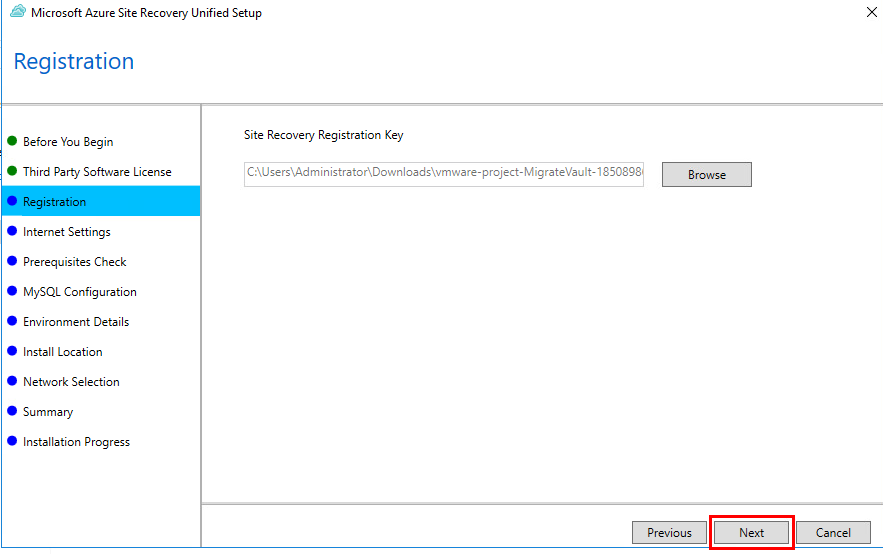Go back with the Previous button

pos(669,533)
